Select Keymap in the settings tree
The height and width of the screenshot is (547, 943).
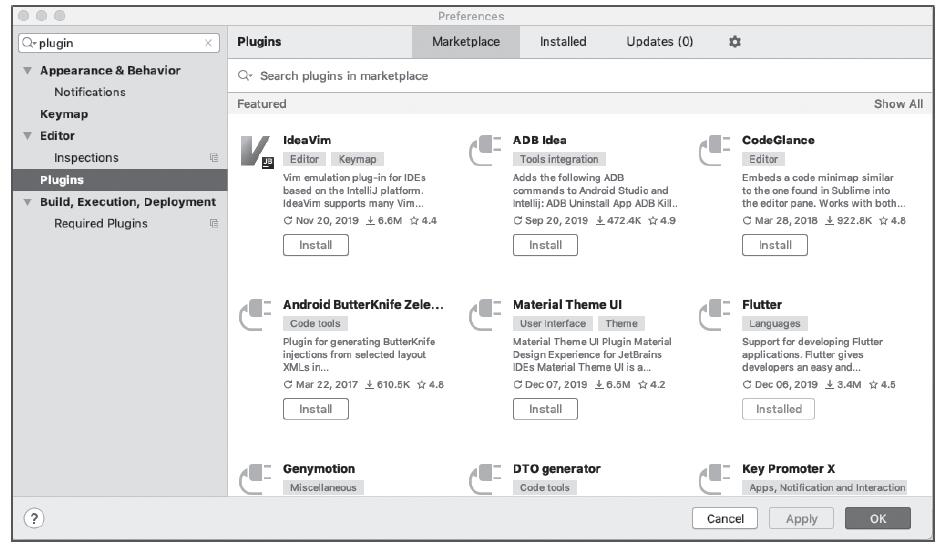coord(63,114)
